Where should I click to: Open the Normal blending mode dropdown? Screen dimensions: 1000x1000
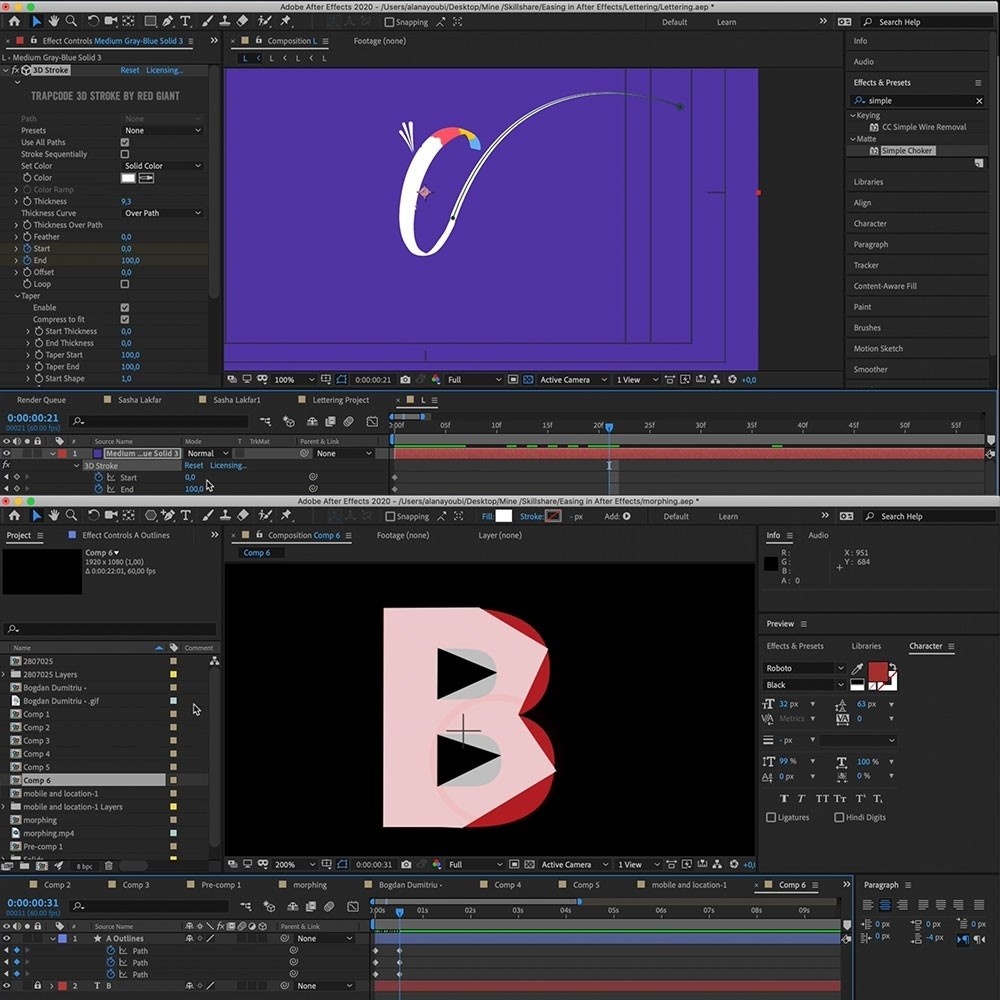click(x=207, y=453)
